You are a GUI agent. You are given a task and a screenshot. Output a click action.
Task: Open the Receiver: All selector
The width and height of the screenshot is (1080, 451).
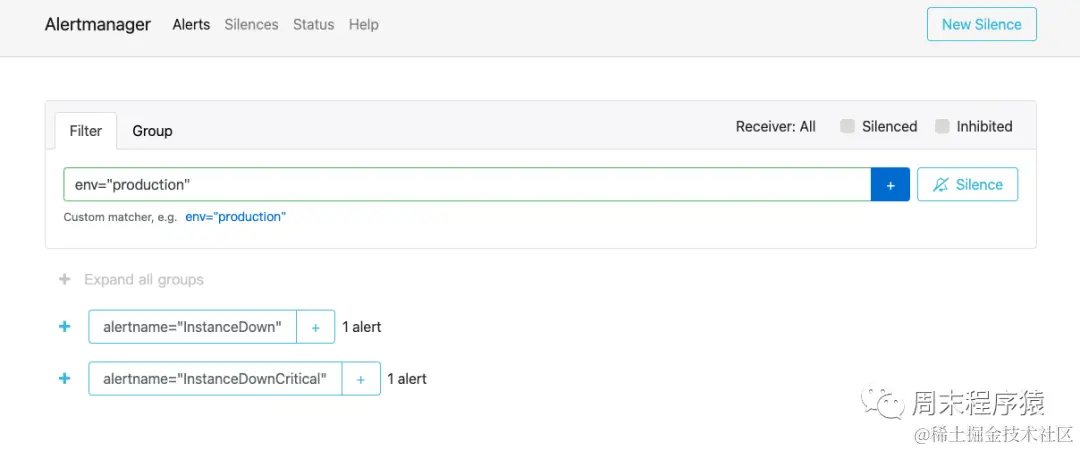tap(776, 127)
